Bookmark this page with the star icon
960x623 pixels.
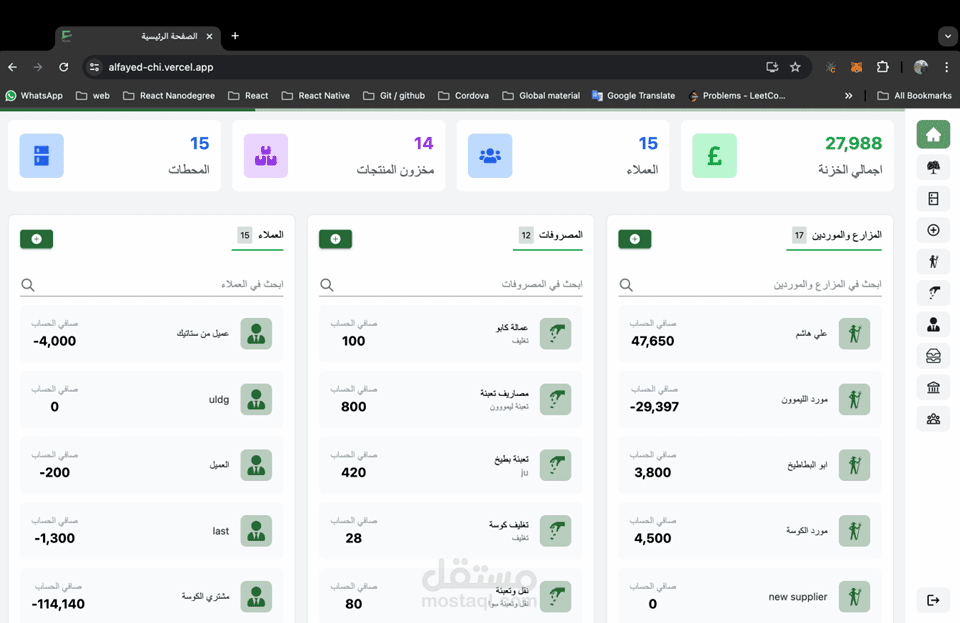(x=795, y=67)
